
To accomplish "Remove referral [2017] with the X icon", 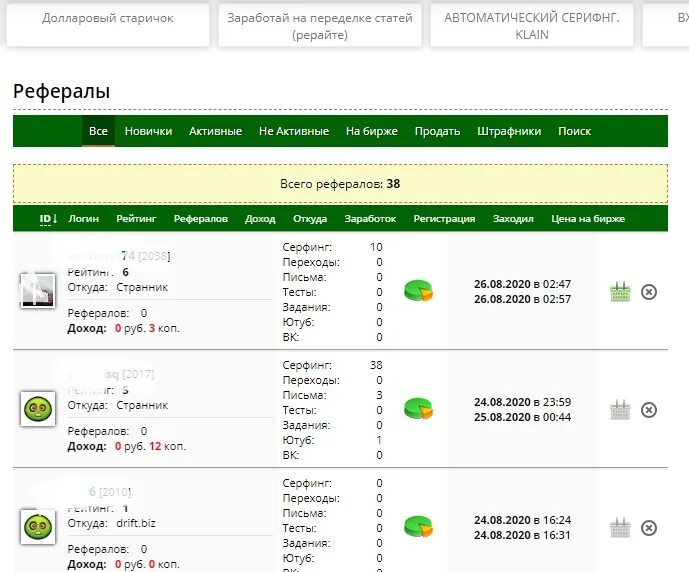I will coord(649,410).
